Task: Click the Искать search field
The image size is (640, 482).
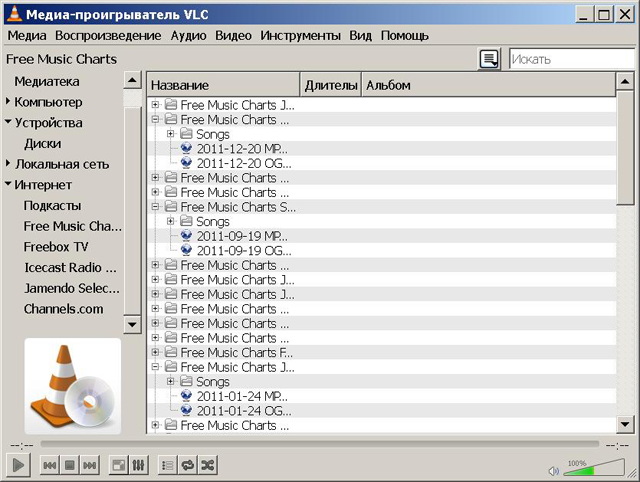Action: [571, 59]
